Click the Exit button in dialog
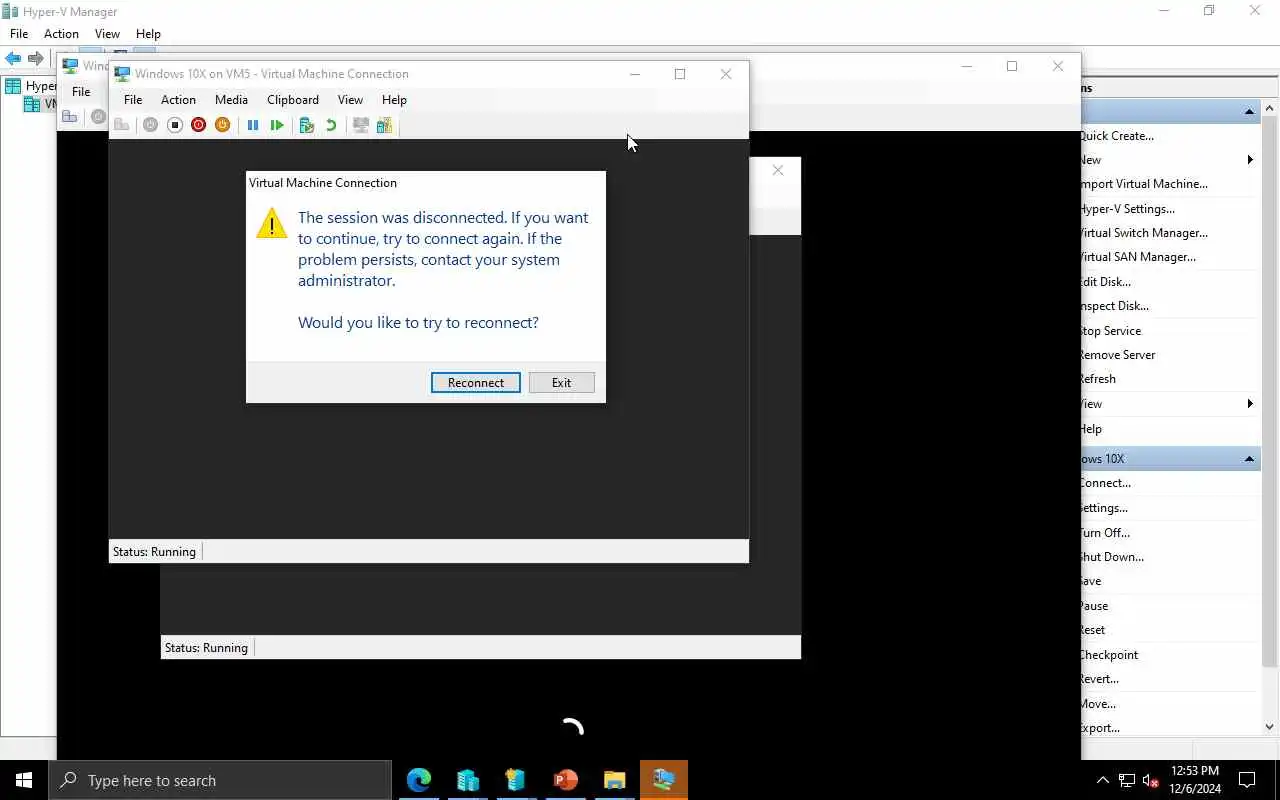 click(561, 383)
